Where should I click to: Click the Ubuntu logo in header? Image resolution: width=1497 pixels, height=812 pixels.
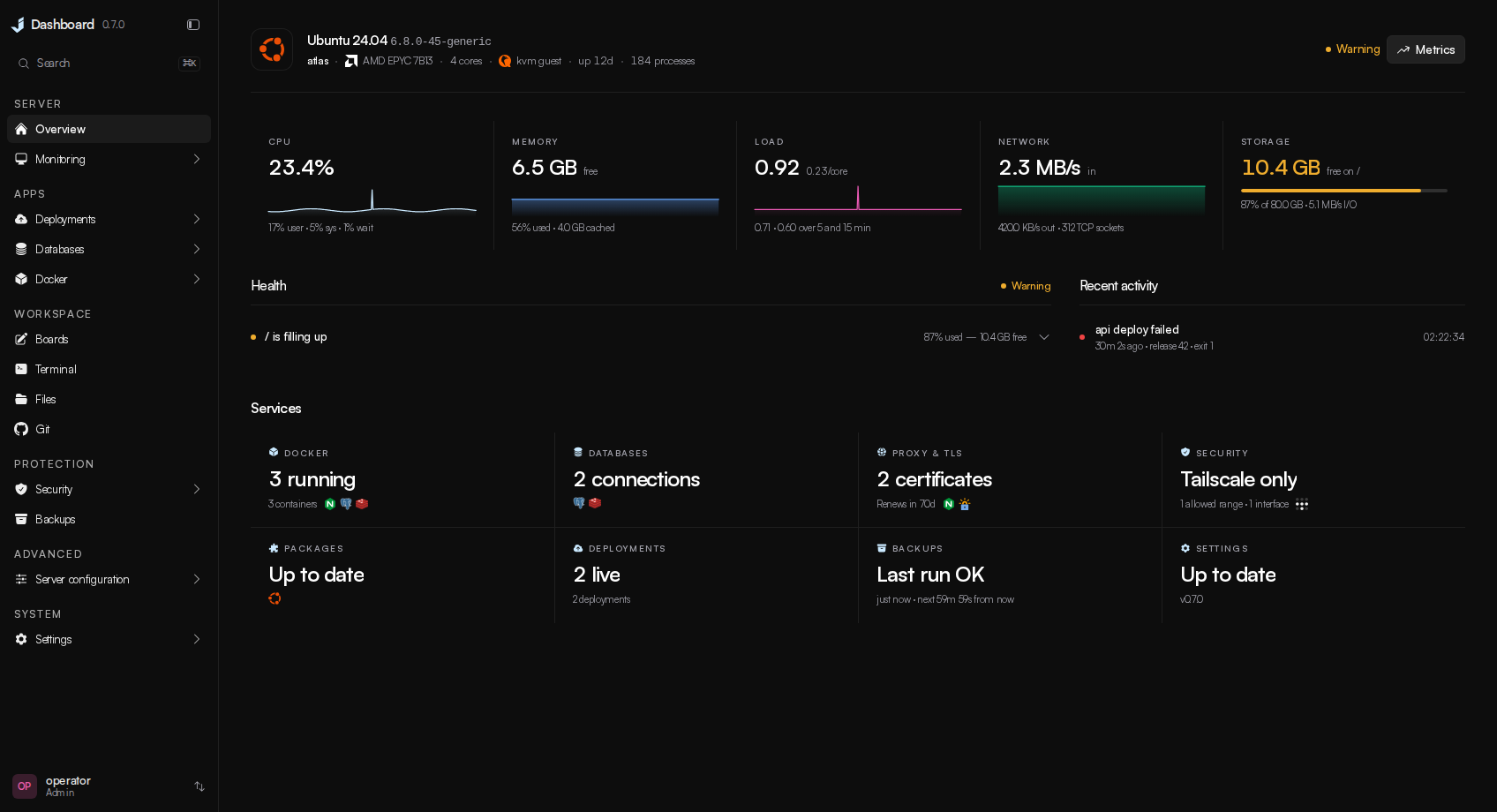click(272, 49)
